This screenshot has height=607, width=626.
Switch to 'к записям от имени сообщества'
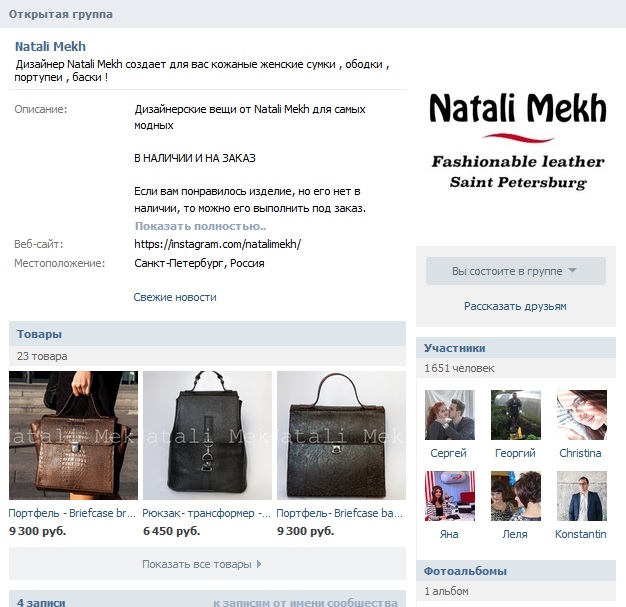(305, 602)
